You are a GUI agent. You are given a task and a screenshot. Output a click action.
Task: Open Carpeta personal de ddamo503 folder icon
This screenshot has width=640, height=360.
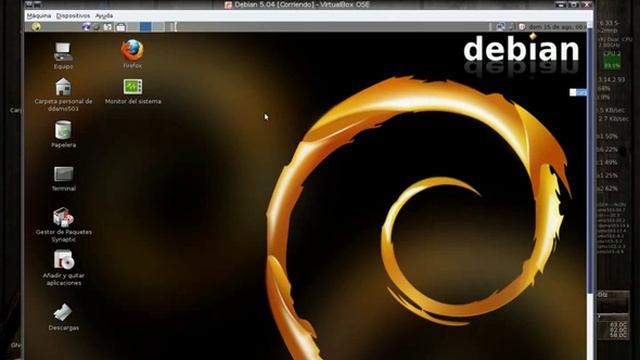pyautogui.click(x=63, y=87)
